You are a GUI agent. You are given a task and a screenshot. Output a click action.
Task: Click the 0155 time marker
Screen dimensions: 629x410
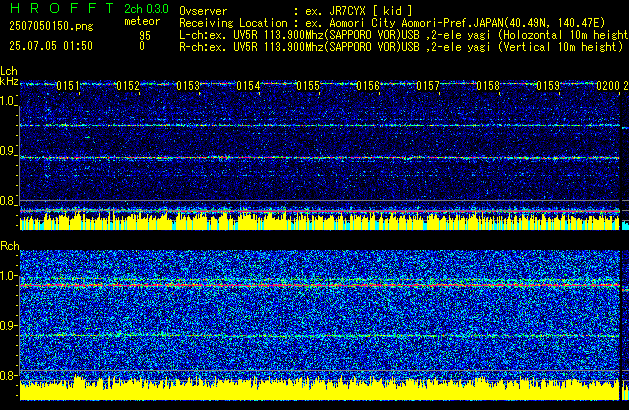308,86
